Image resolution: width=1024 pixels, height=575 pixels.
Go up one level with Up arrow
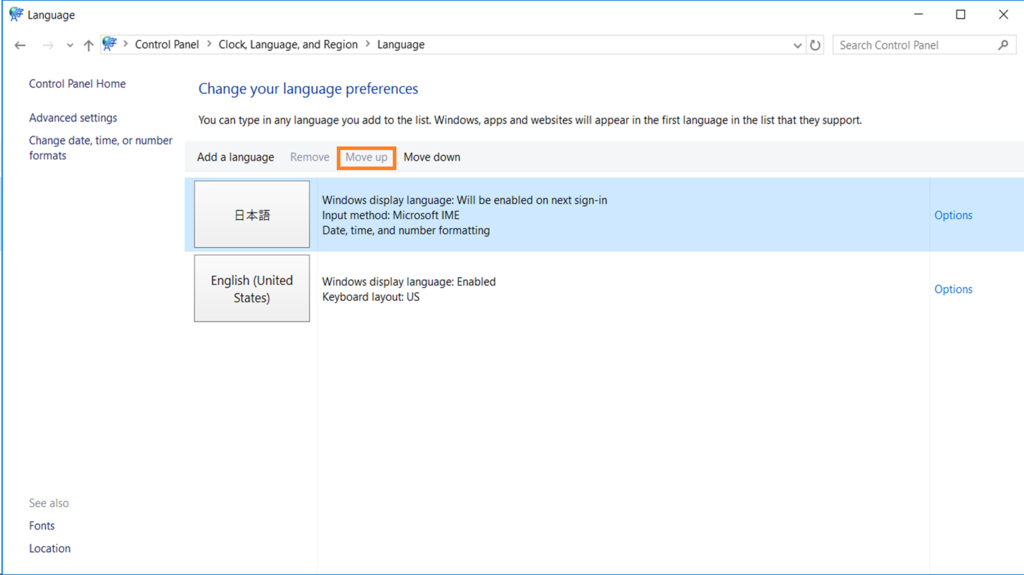point(88,45)
